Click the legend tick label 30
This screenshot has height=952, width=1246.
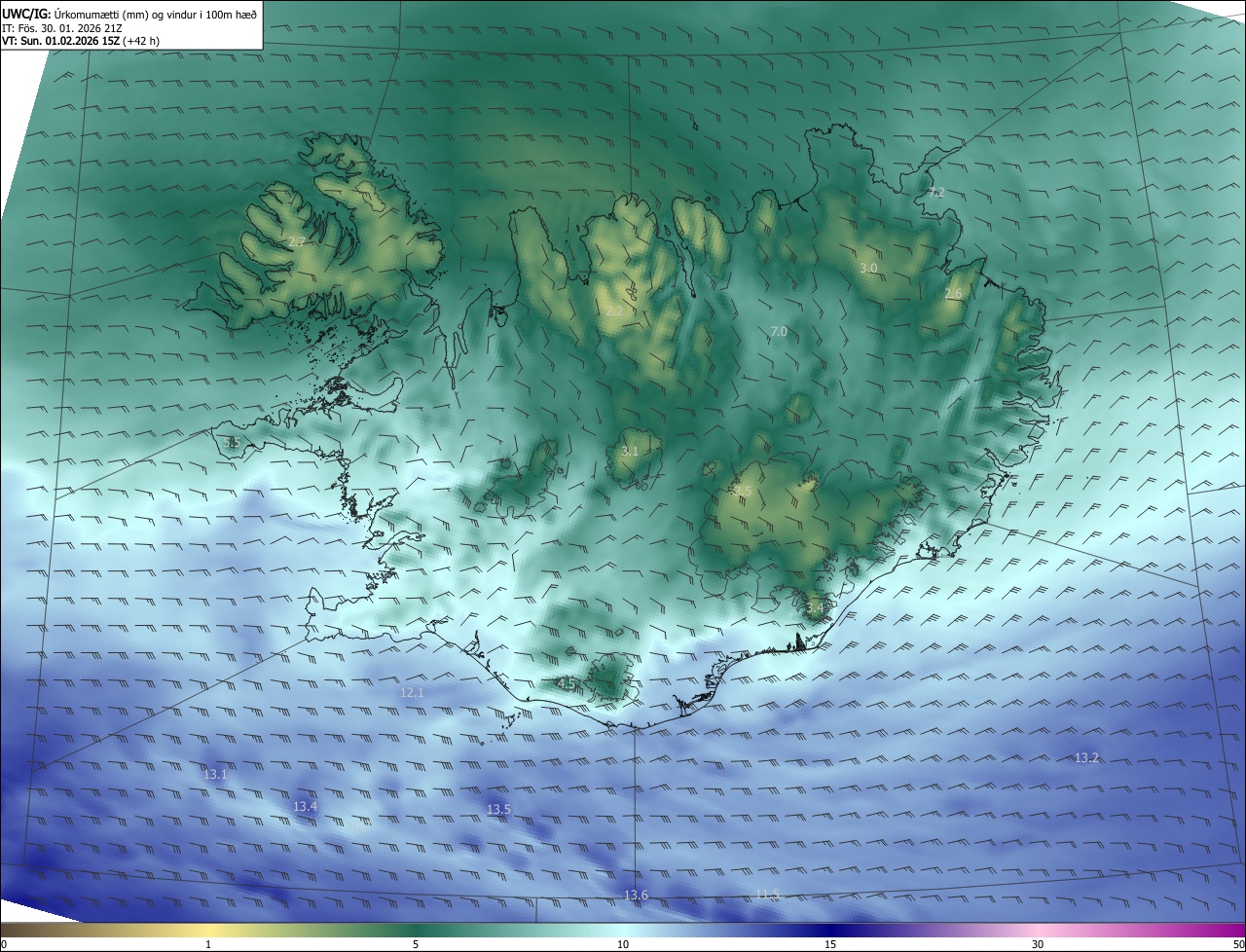[1038, 944]
